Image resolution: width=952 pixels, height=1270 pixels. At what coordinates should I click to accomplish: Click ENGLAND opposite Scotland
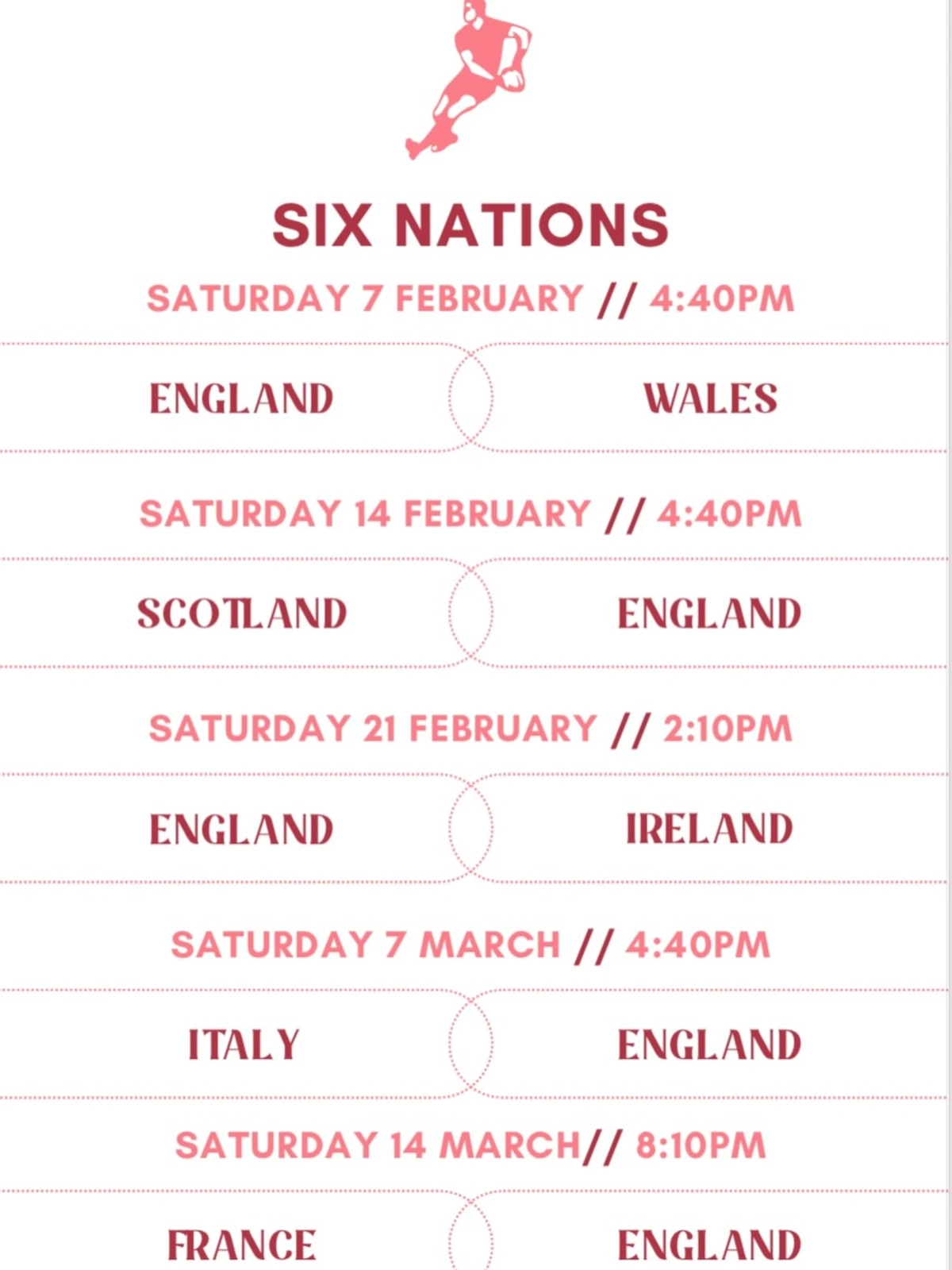click(x=709, y=614)
